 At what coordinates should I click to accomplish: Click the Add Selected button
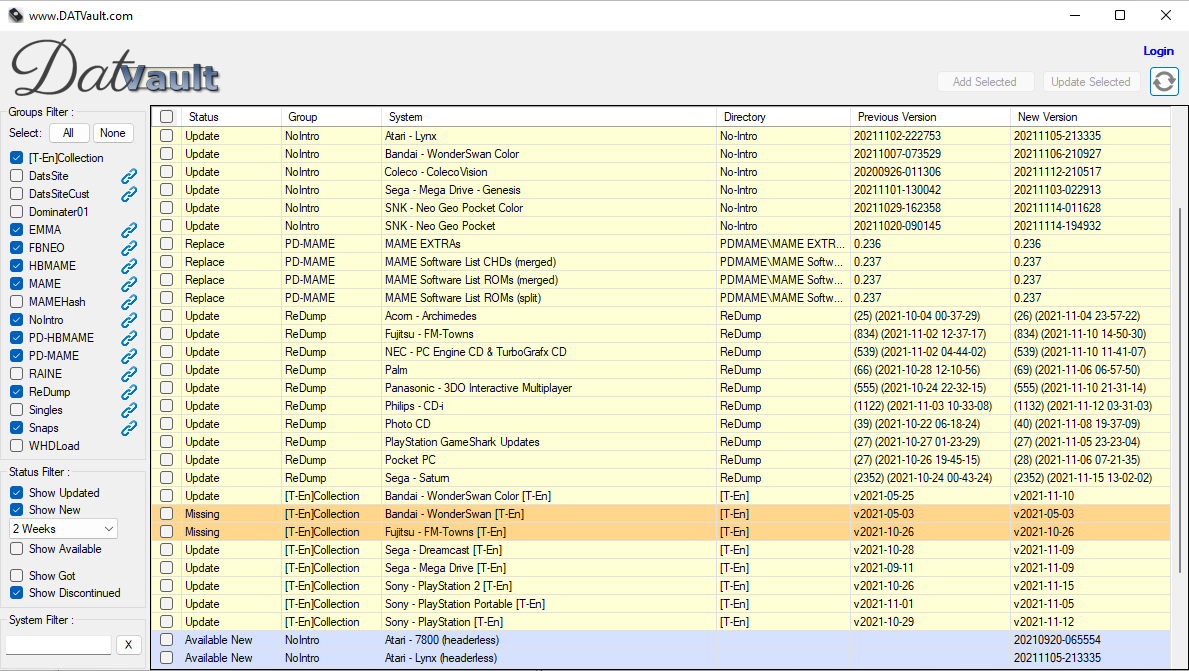[985, 82]
